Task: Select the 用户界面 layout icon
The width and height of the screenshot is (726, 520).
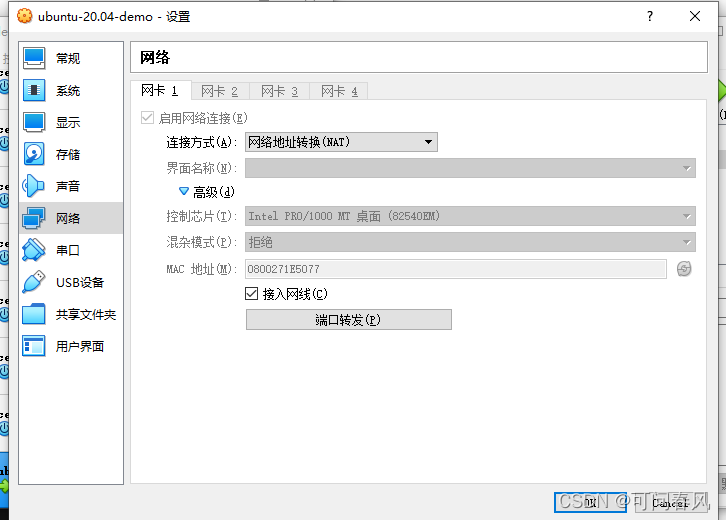Action: 34,346
